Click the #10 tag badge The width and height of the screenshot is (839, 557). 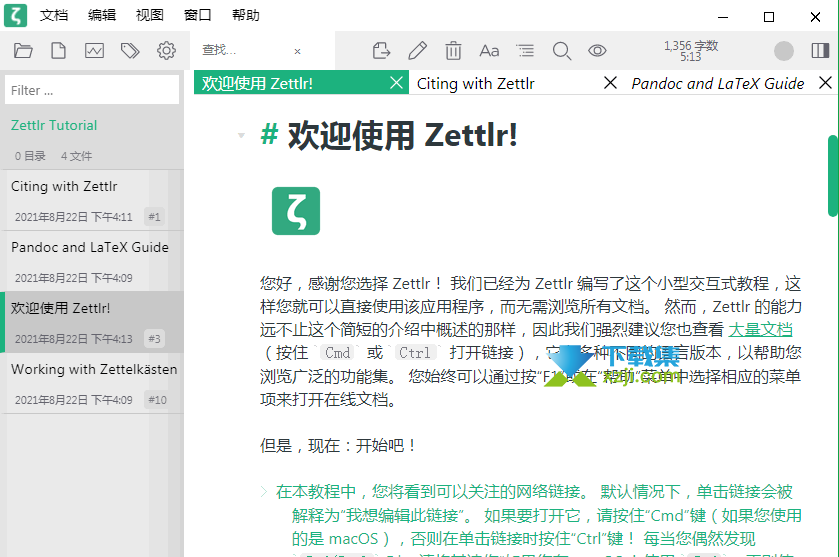click(157, 400)
